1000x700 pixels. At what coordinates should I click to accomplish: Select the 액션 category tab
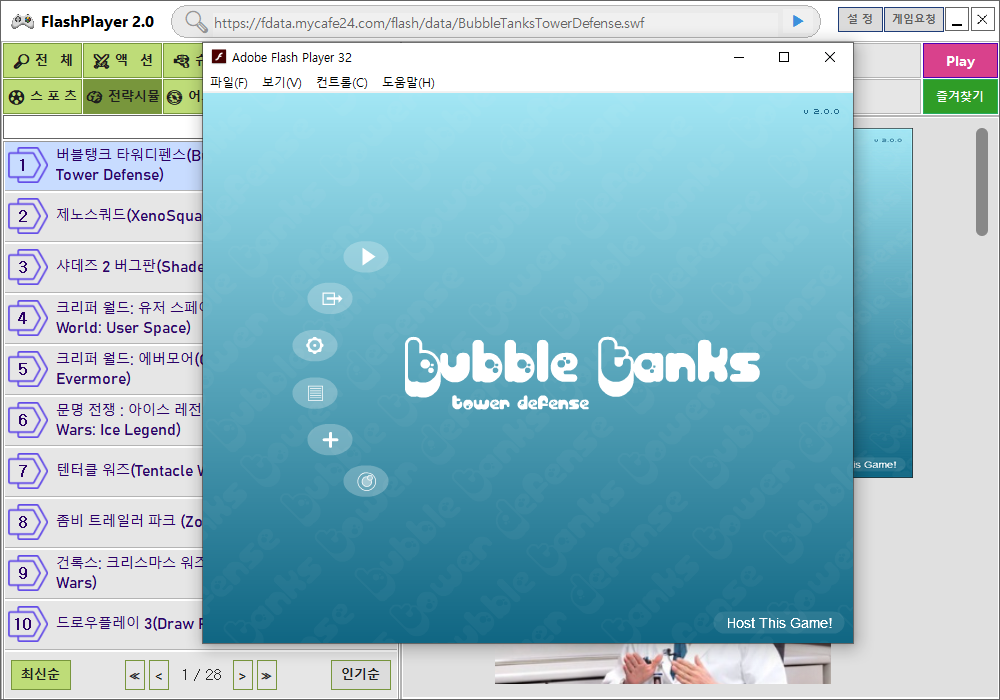123,61
